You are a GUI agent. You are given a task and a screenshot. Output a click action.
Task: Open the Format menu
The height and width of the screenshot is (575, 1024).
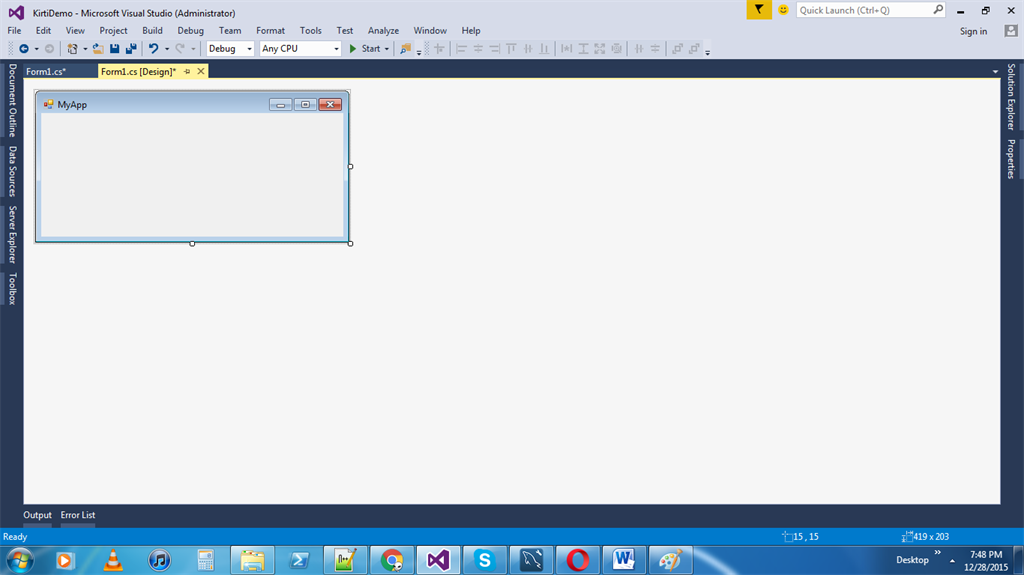click(x=270, y=31)
